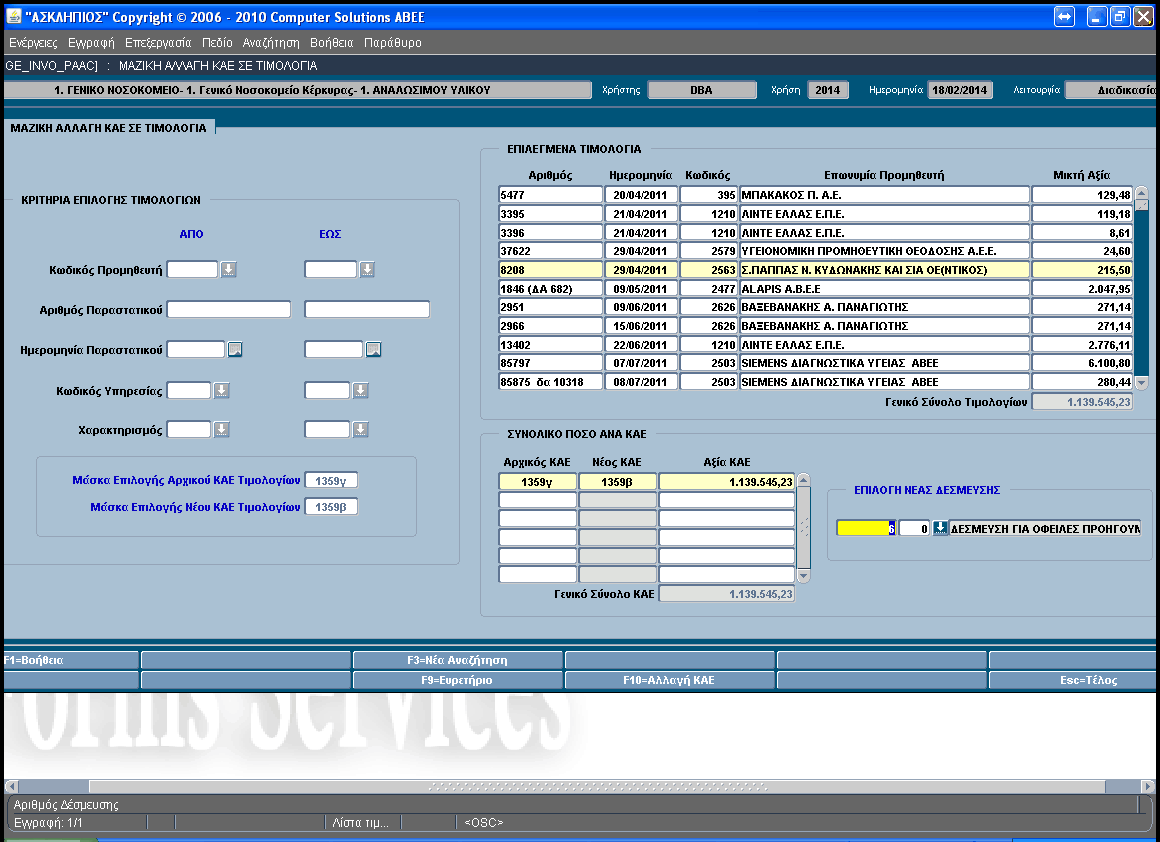Screen dimensions: 1160x842
Task: Open the supplier code ΕΩΣ lookup list
Action: (367, 269)
